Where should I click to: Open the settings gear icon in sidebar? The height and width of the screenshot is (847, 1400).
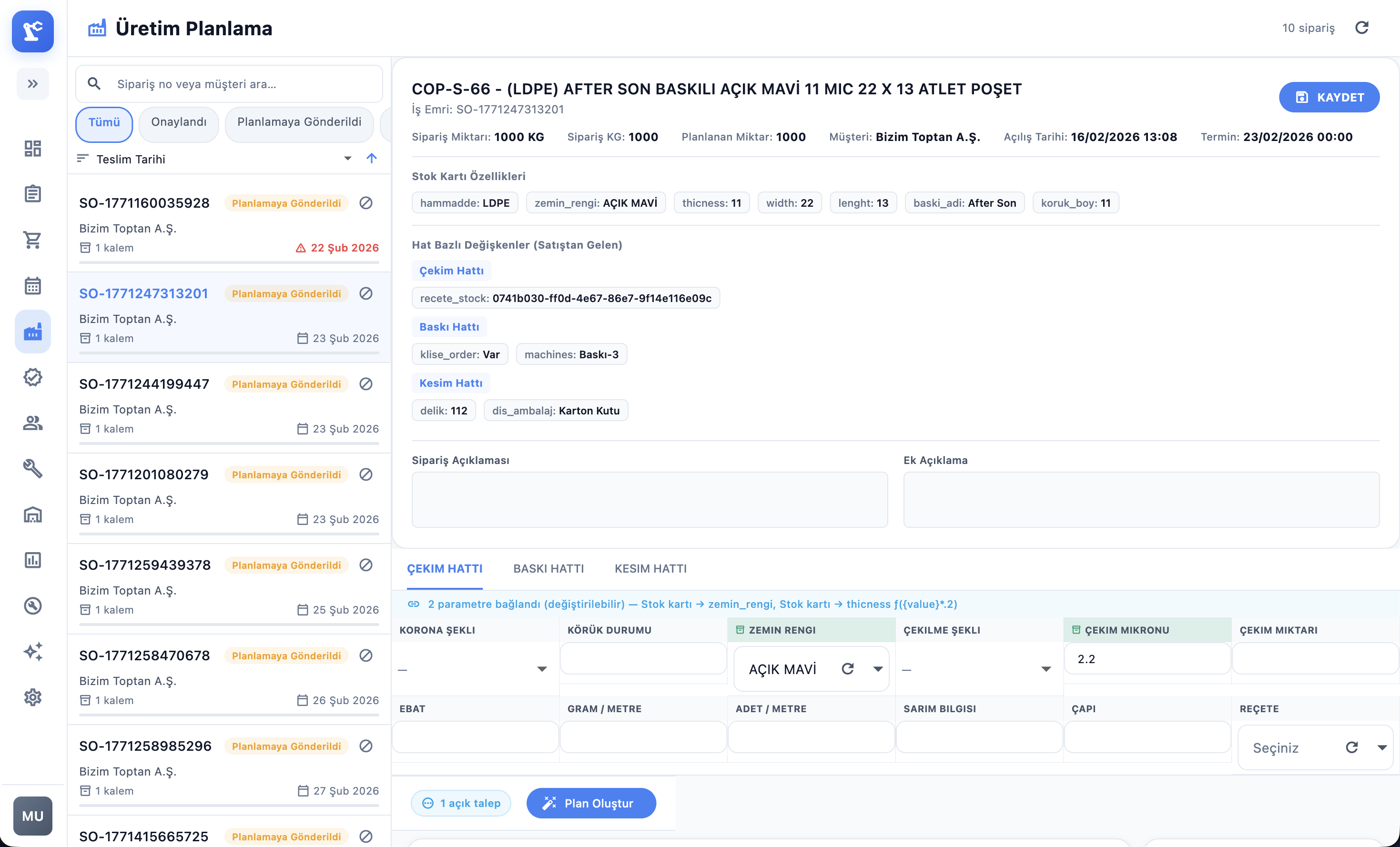(x=32, y=697)
